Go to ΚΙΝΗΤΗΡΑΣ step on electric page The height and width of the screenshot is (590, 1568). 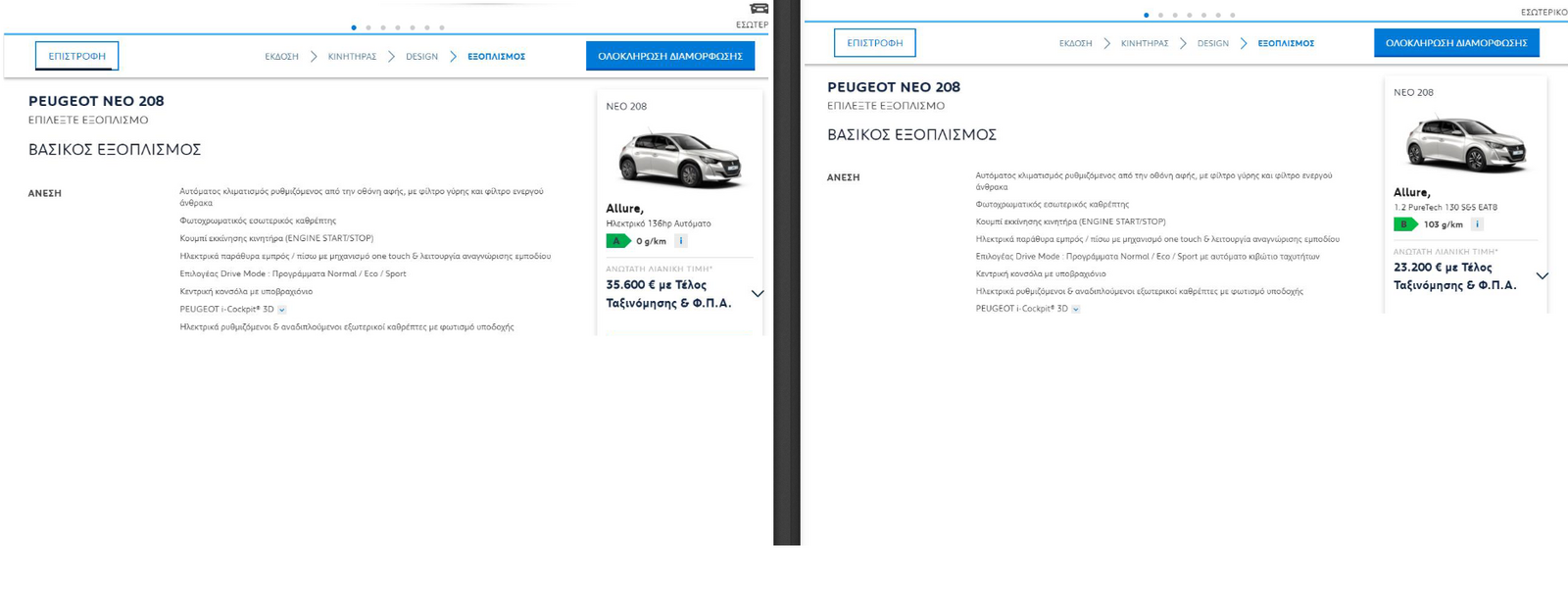point(352,57)
